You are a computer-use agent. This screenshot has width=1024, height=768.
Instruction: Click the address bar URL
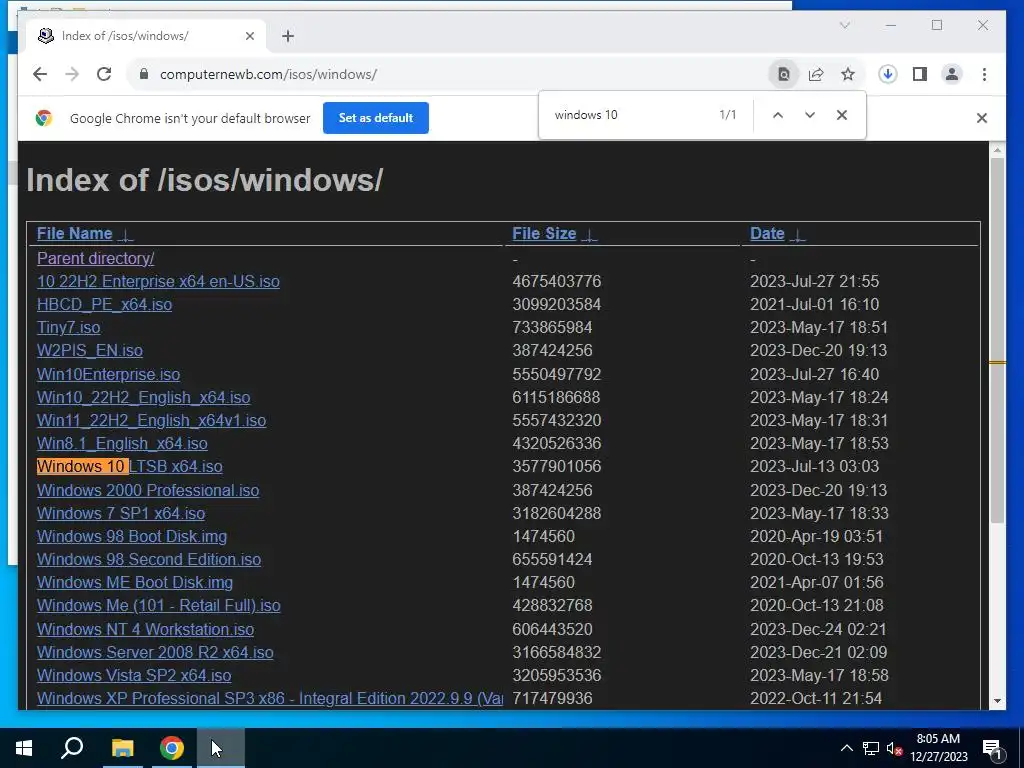coord(268,74)
